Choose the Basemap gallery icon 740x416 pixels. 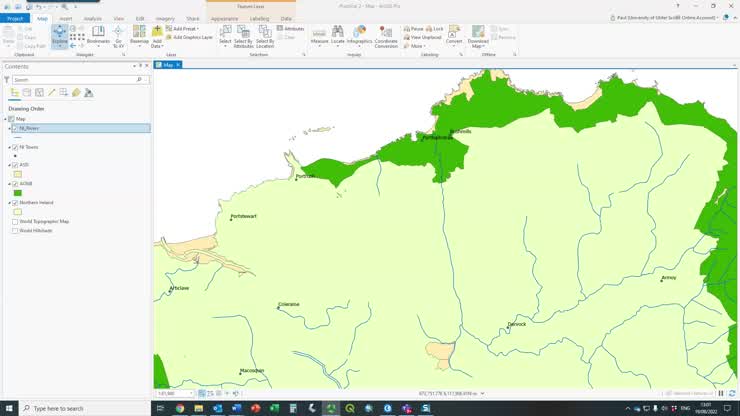click(x=139, y=36)
